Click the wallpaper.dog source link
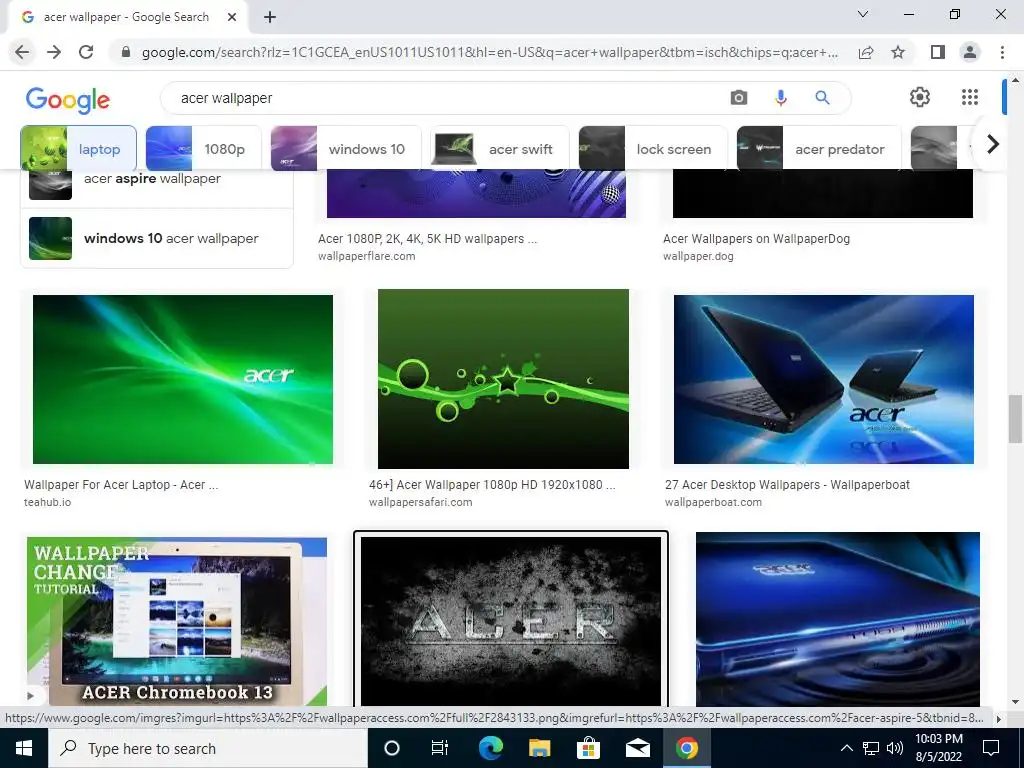Image resolution: width=1024 pixels, height=768 pixels. pos(698,256)
